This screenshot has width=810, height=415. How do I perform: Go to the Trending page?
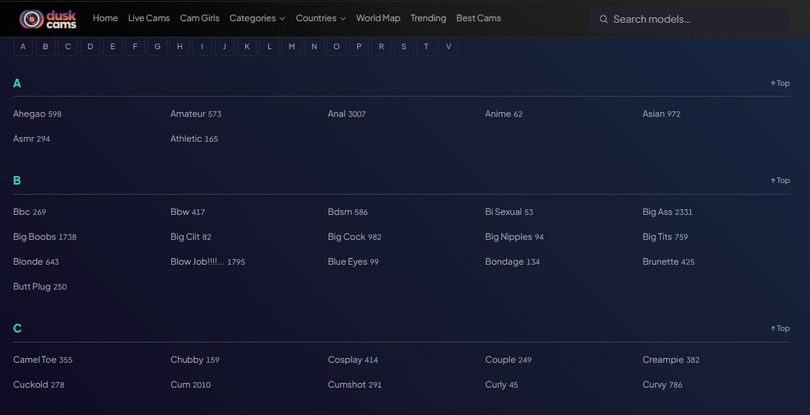[x=428, y=18]
